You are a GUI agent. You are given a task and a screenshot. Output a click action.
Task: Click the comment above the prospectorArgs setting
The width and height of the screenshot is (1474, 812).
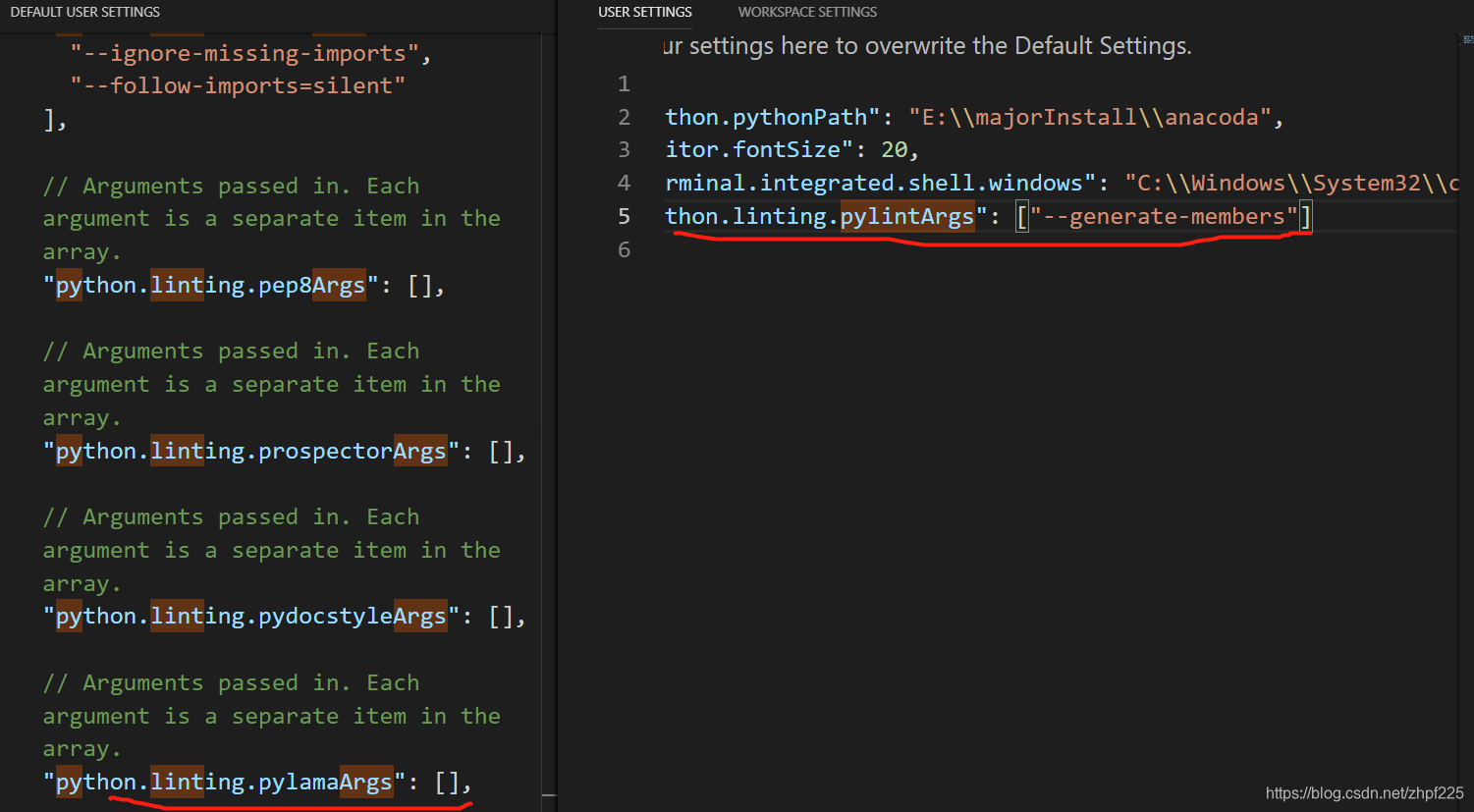[x=272, y=385]
